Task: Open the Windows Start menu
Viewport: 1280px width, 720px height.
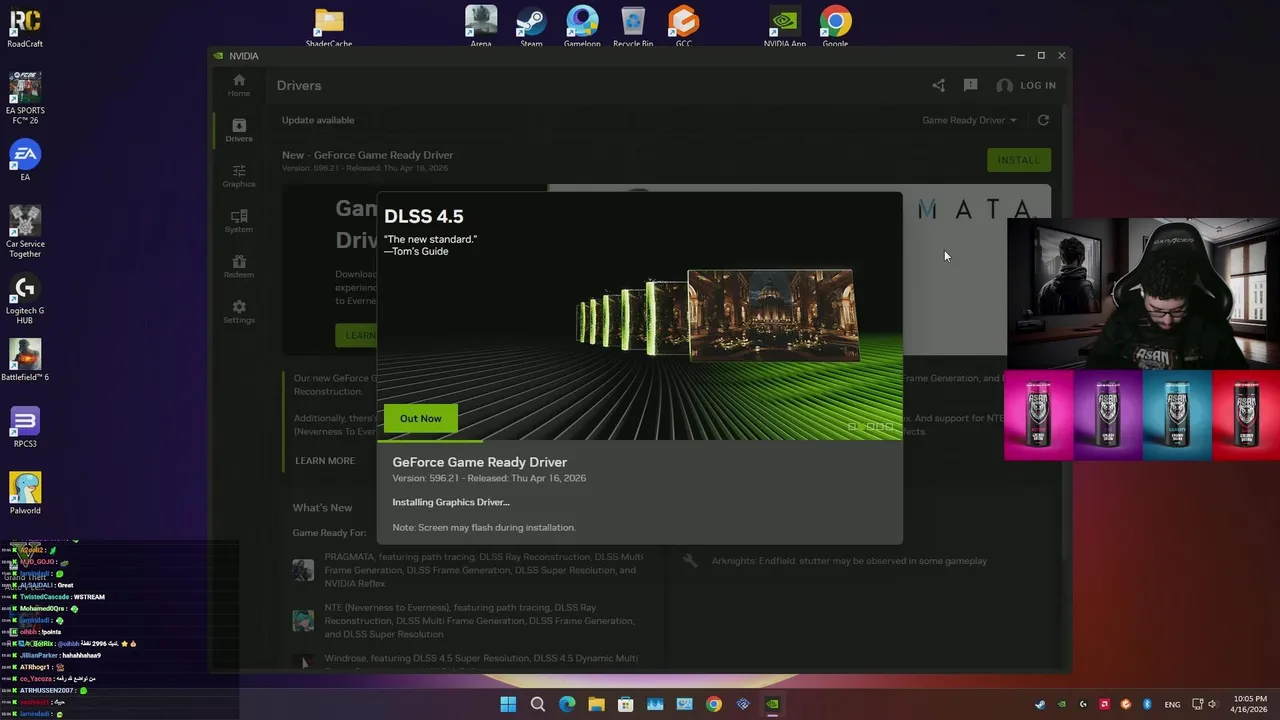Action: (508, 704)
